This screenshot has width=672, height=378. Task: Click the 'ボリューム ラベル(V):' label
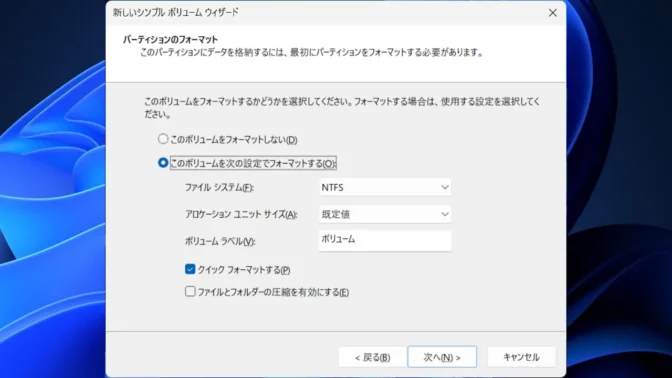tap(220, 242)
